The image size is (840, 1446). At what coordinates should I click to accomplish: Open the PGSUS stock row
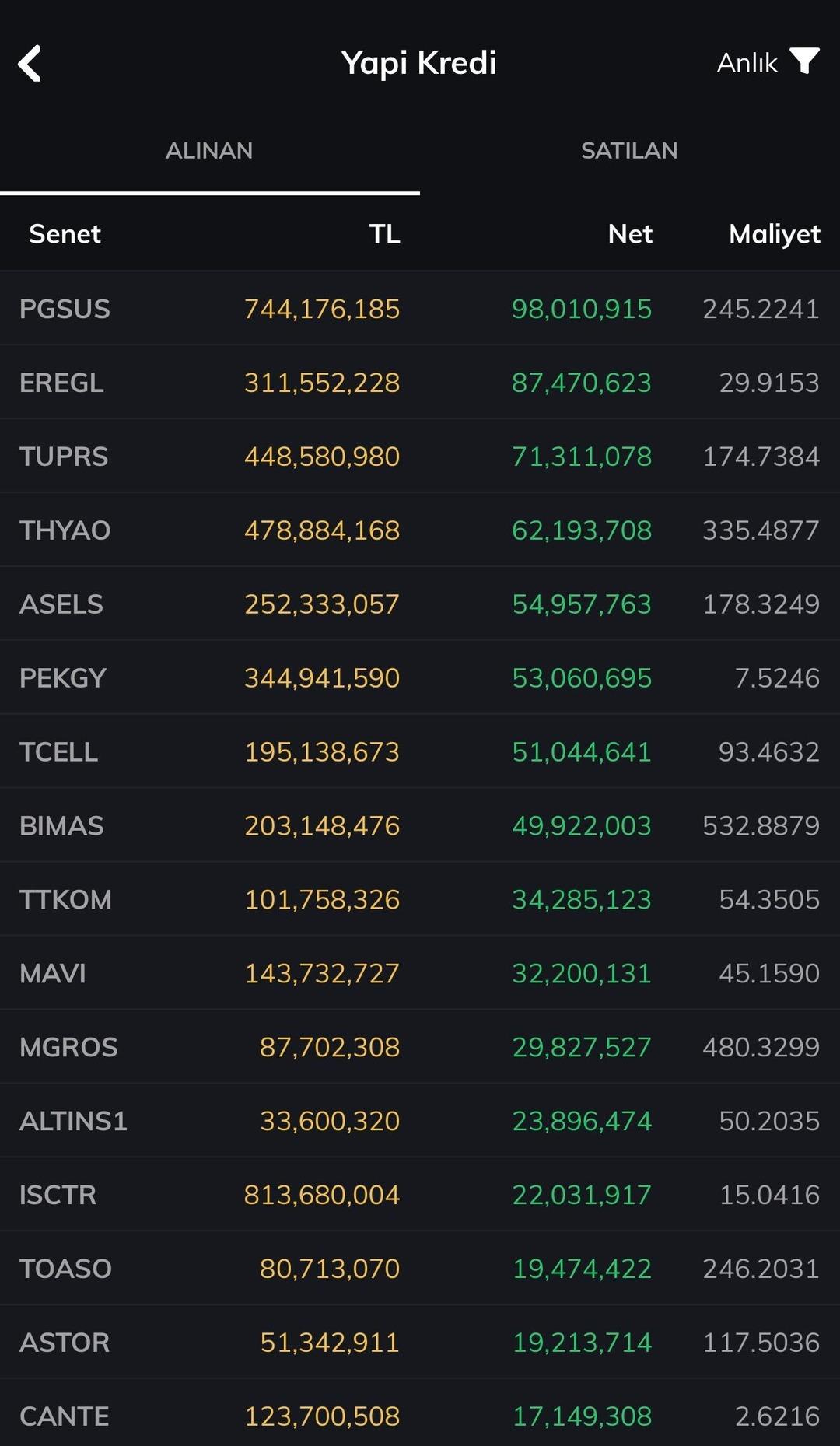click(420, 309)
